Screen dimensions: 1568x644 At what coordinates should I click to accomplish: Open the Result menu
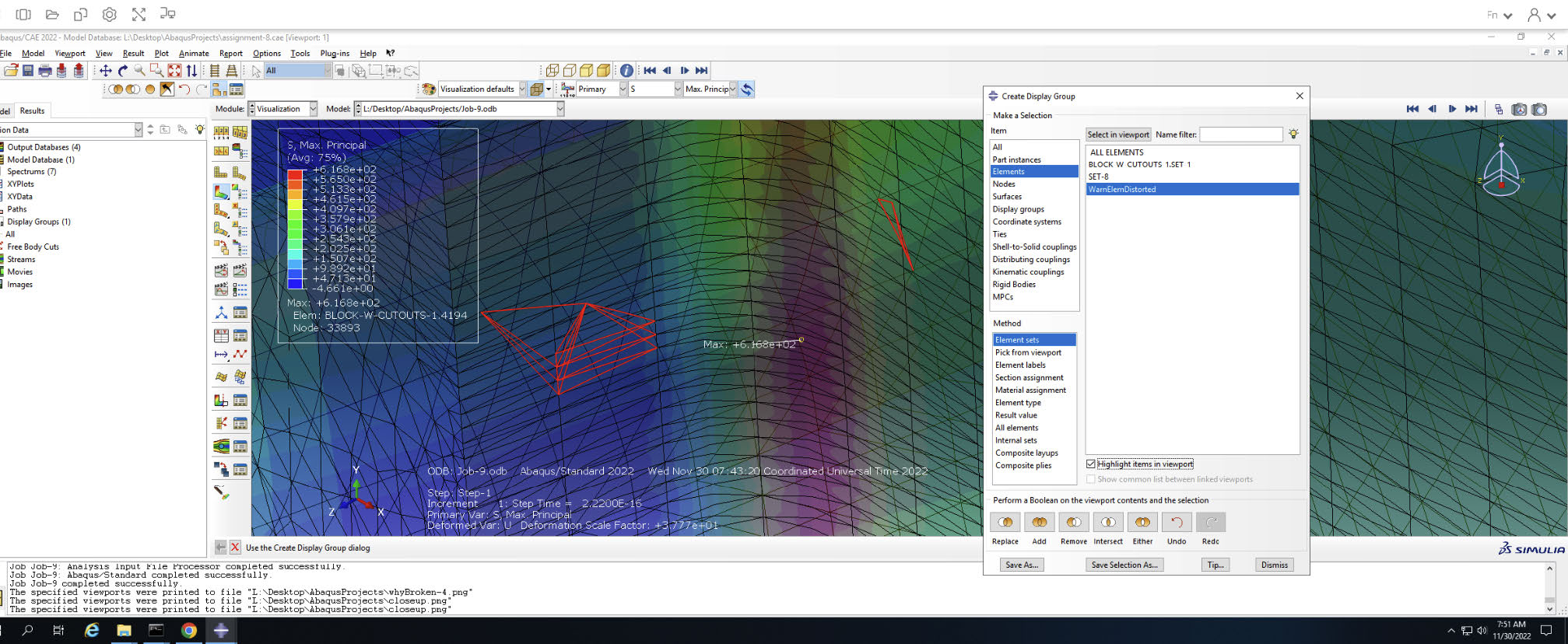(x=133, y=54)
